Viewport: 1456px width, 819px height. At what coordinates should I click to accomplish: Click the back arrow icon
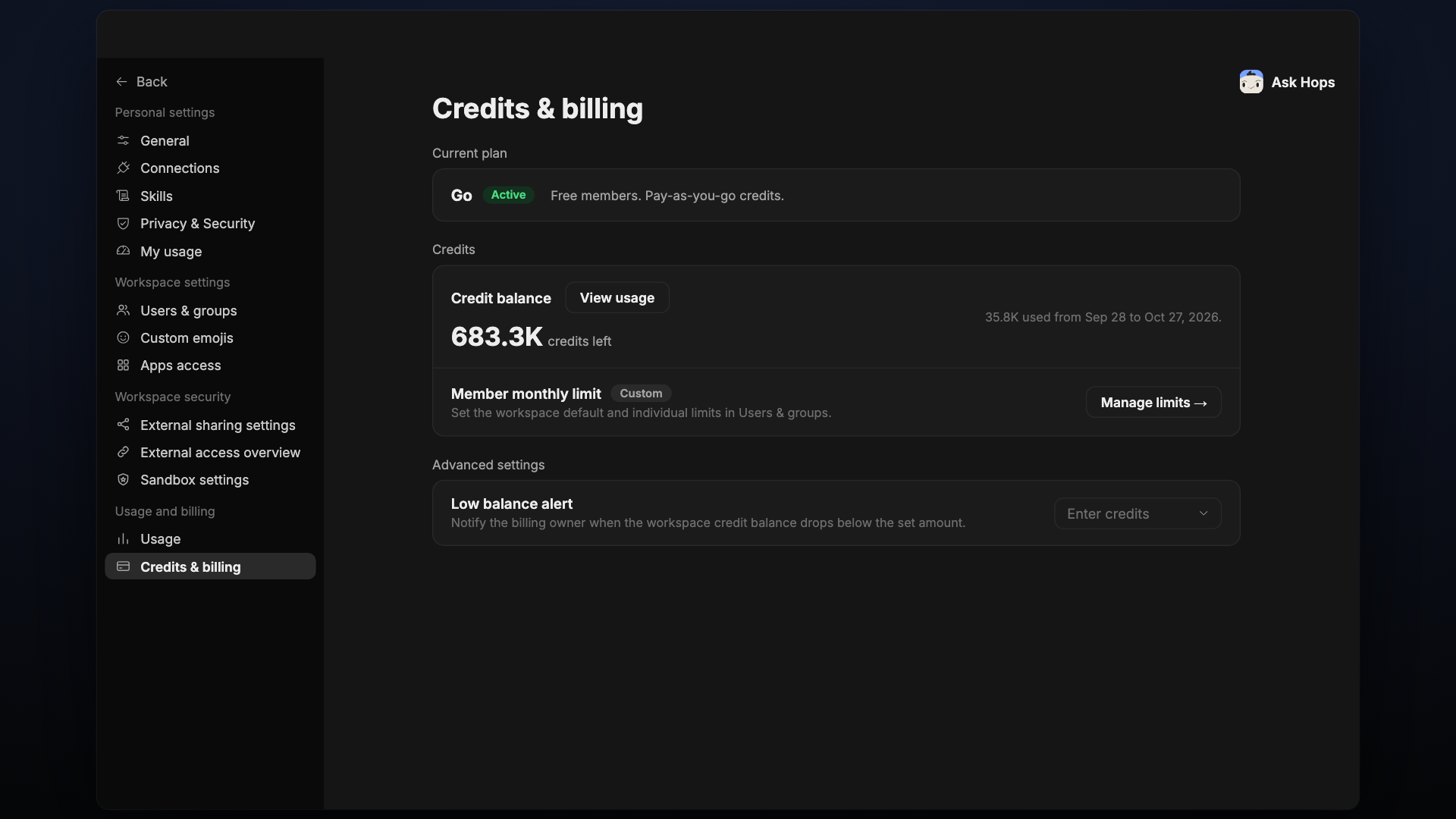pyautogui.click(x=121, y=82)
